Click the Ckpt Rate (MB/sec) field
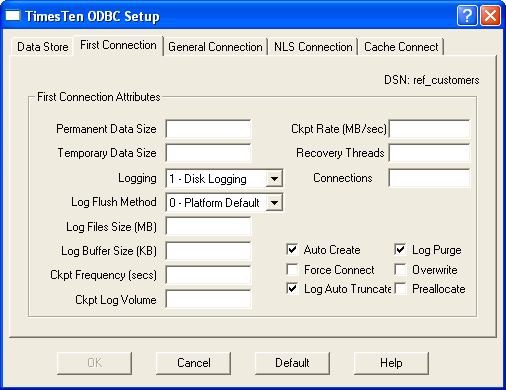This screenshot has height=390, width=506. [x=429, y=129]
